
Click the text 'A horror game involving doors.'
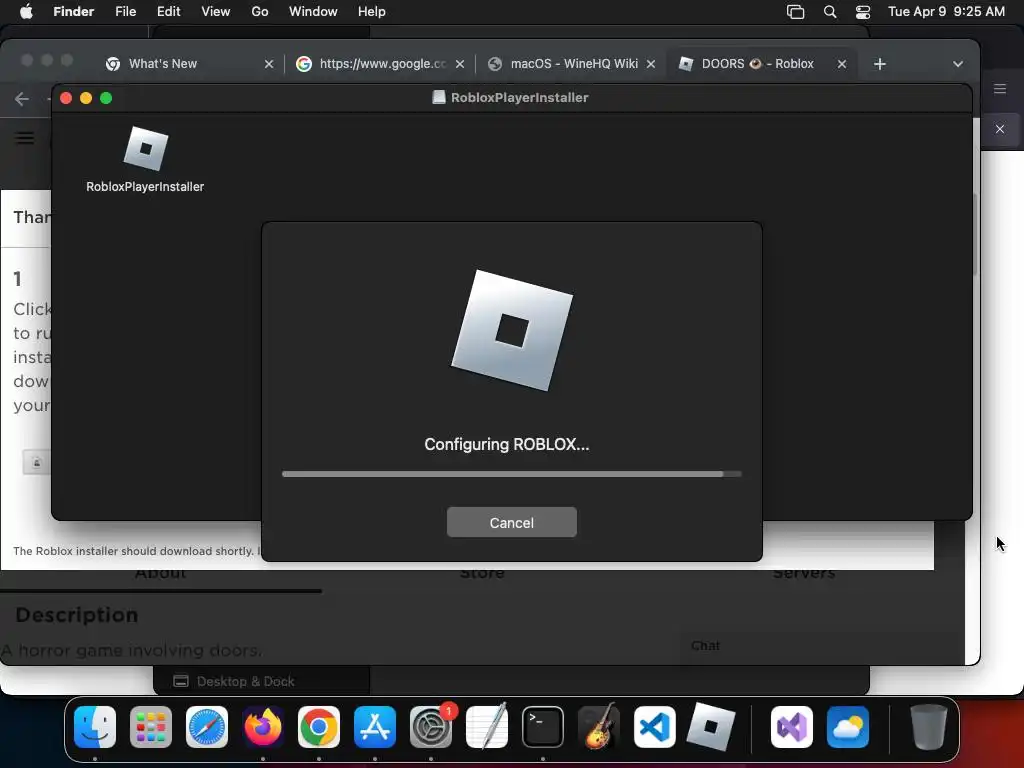pyautogui.click(x=131, y=650)
